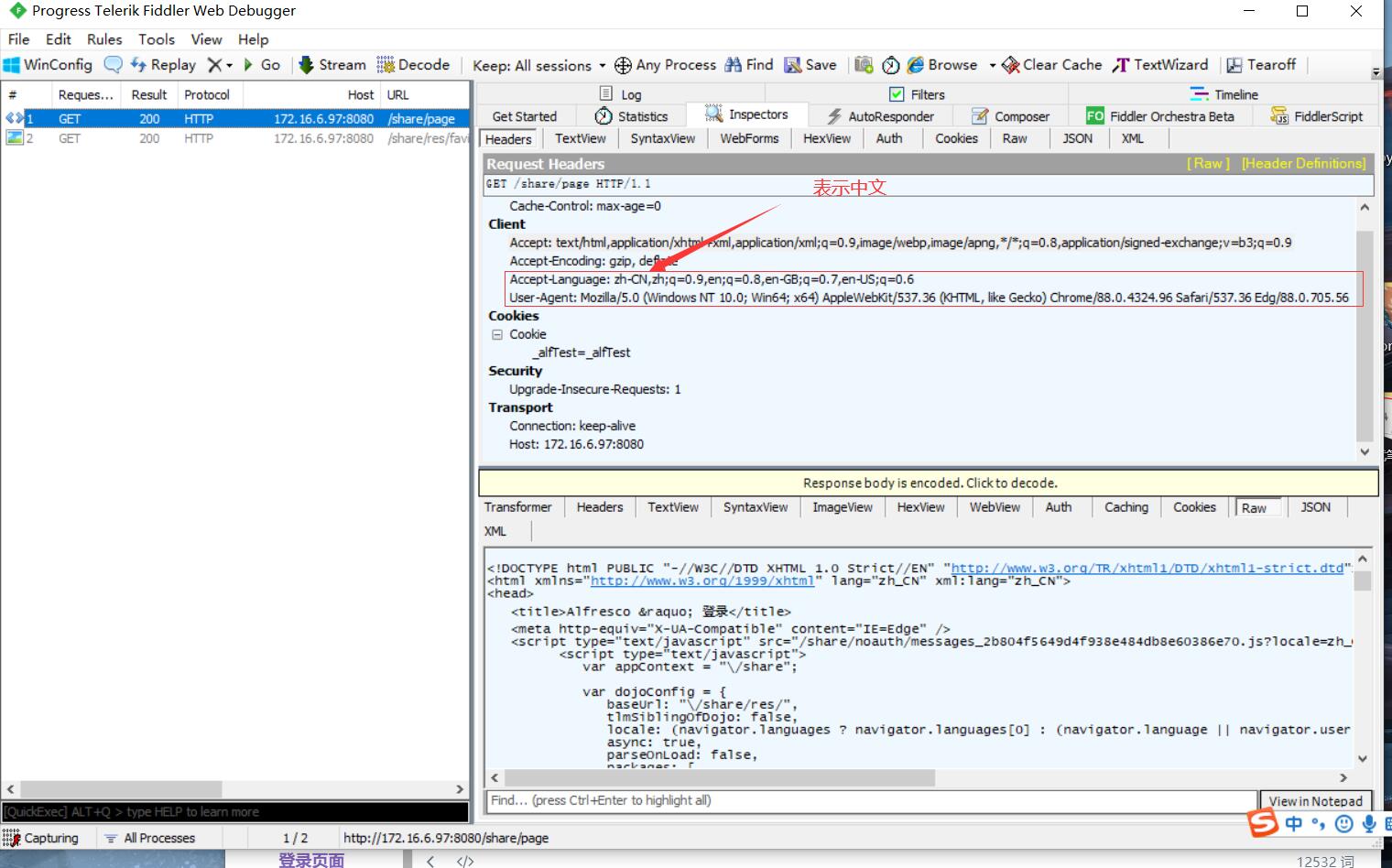
Task: Toggle Stream mode
Action: (332, 65)
